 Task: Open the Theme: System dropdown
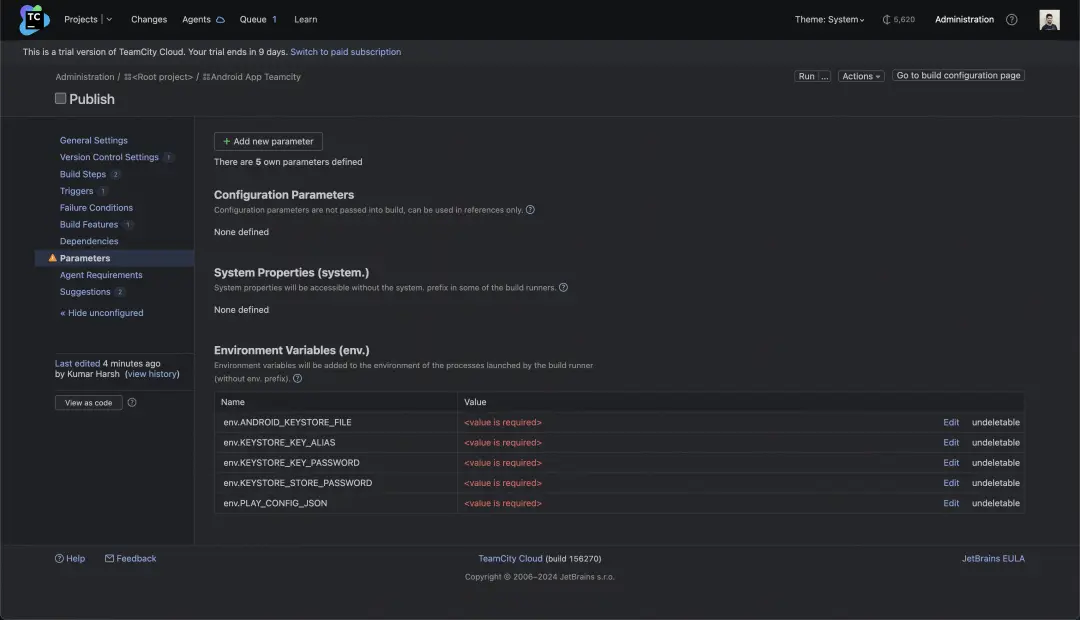tap(830, 20)
